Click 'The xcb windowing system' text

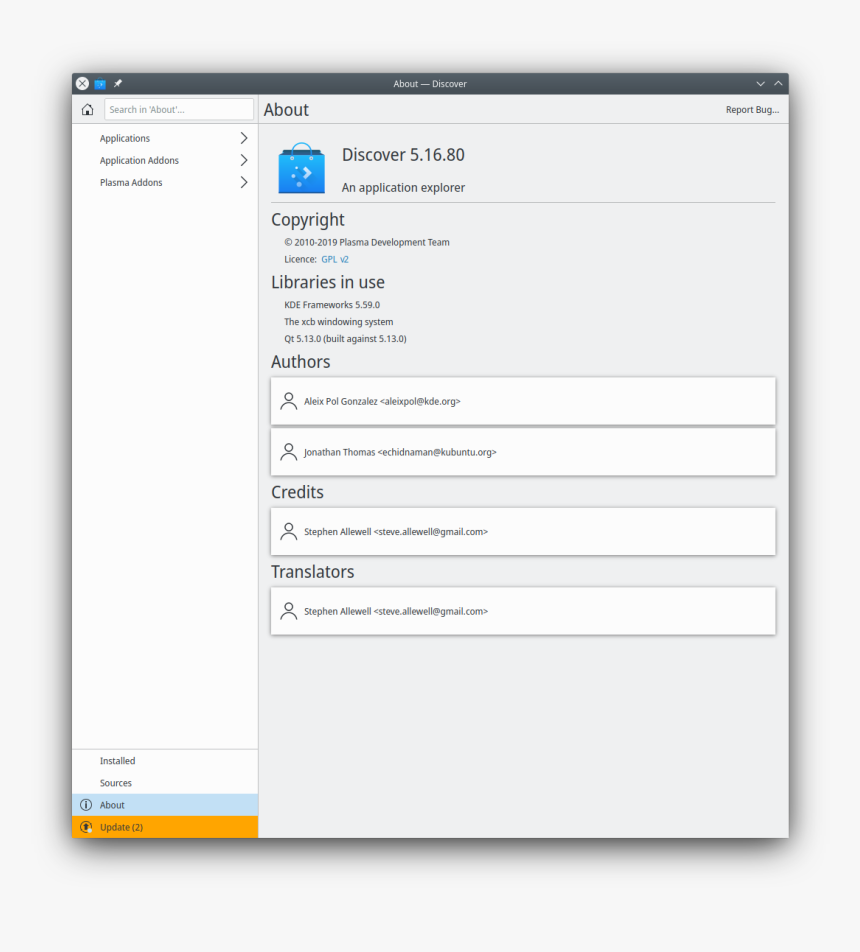click(x=338, y=322)
